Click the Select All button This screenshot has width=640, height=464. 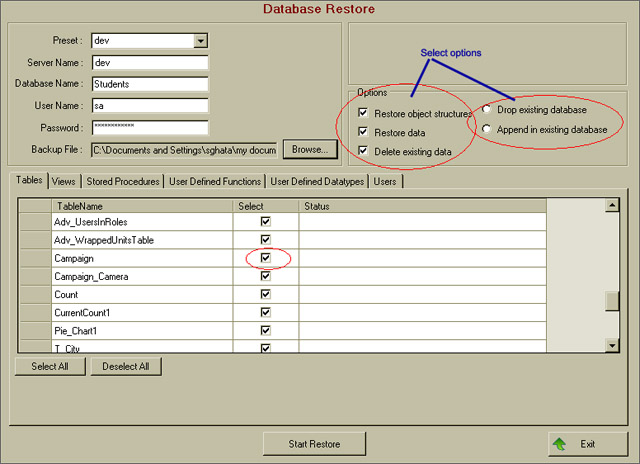point(50,367)
